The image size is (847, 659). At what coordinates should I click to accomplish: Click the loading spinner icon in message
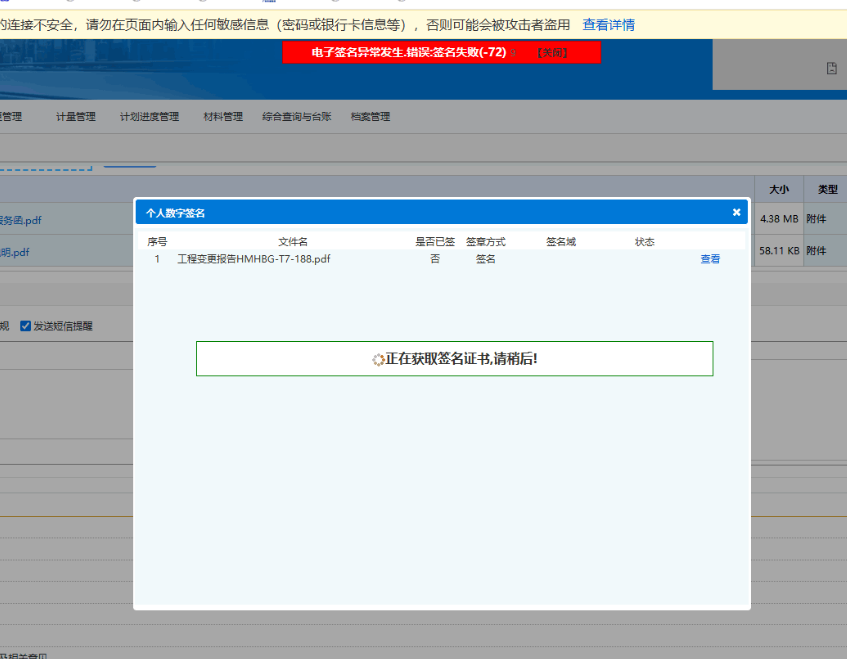378,359
